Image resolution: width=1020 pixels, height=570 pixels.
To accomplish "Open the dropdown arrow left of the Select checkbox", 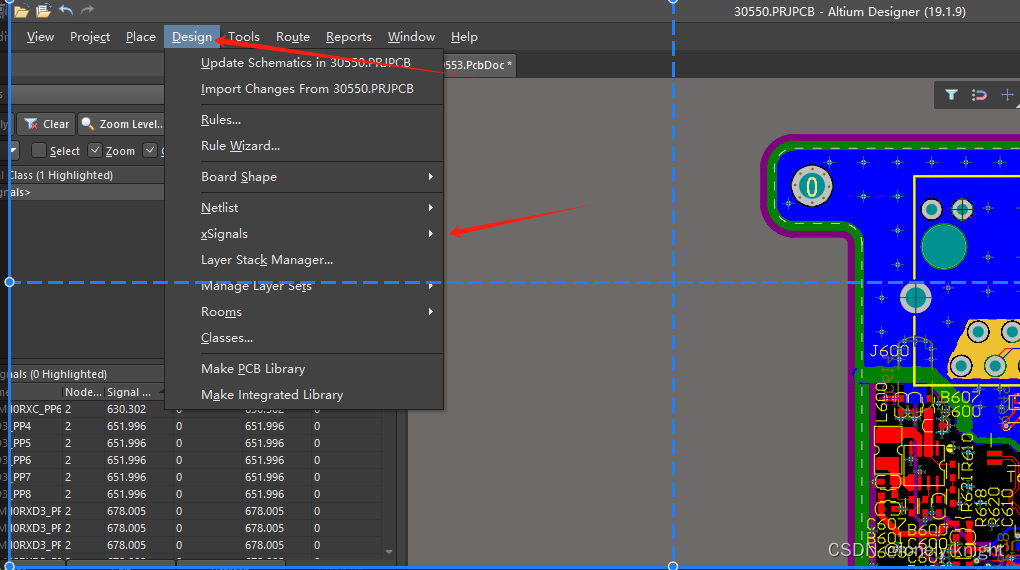I will click(12, 150).
